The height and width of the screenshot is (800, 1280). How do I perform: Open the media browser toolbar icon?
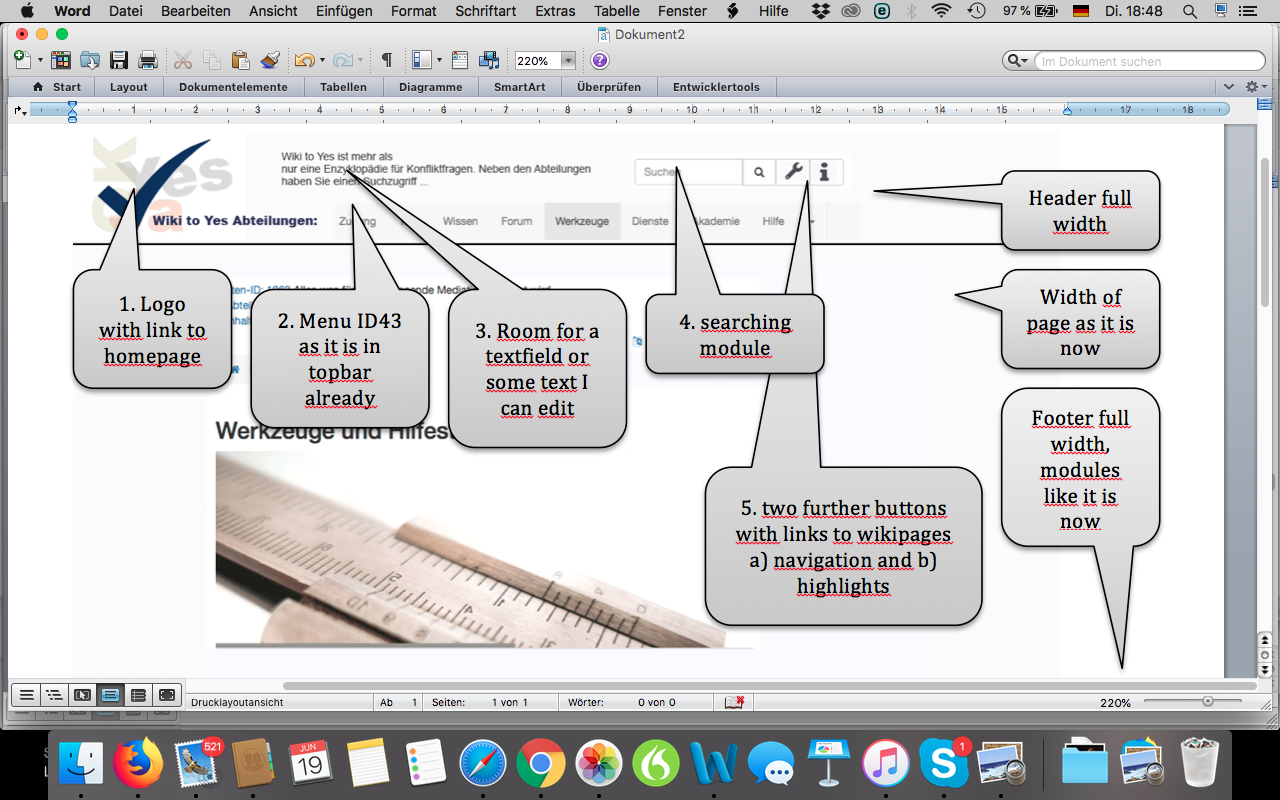489,61
